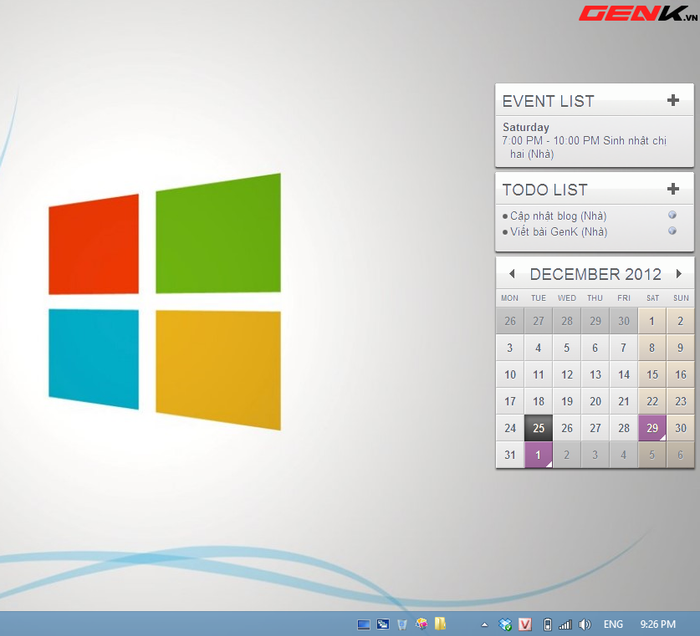Viewport: 700px width, 636px height.
Task: Select Thursday December 20
Action: 595,401
